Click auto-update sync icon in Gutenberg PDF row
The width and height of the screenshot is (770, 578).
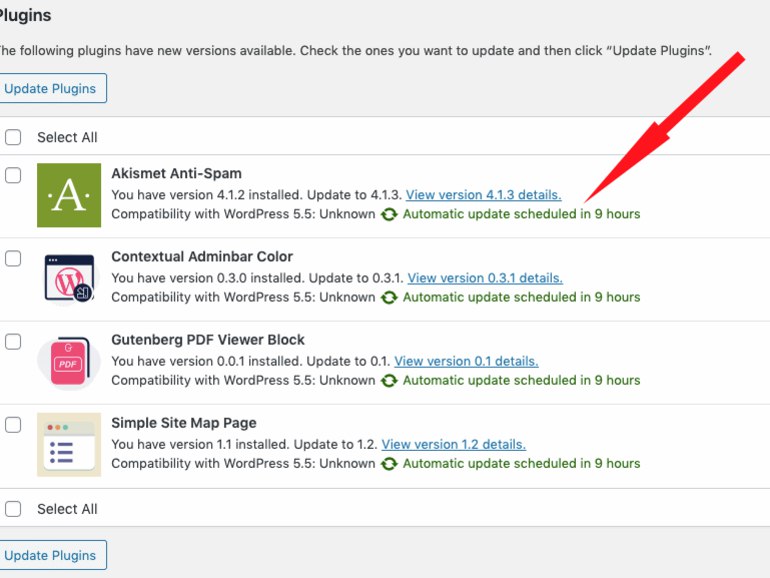pos(389,381)
